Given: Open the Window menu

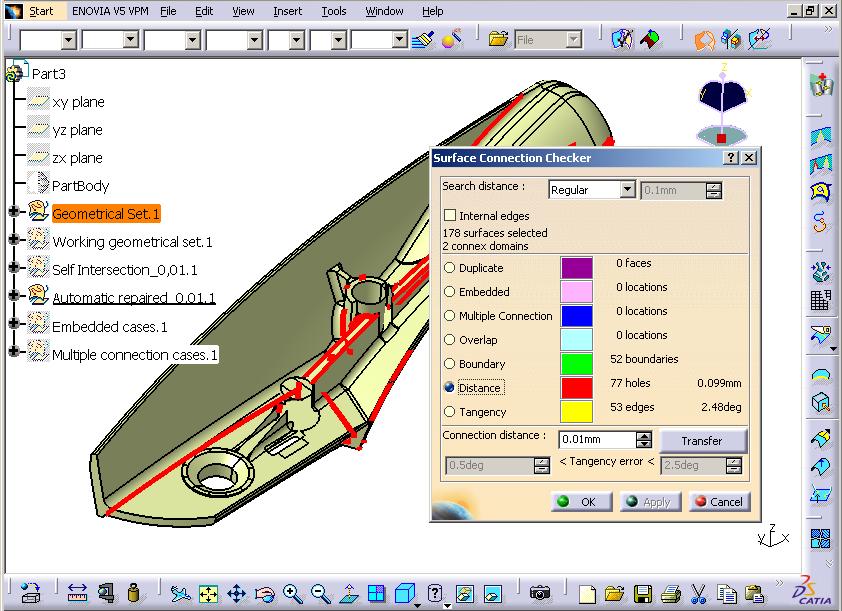Looking at the screenshot, I should pos(384,11).
